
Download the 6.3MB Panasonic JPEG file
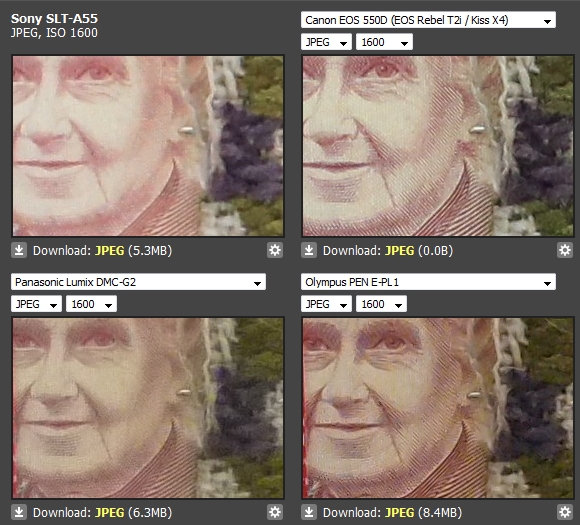pyautogui.click(x=109, y=513)
